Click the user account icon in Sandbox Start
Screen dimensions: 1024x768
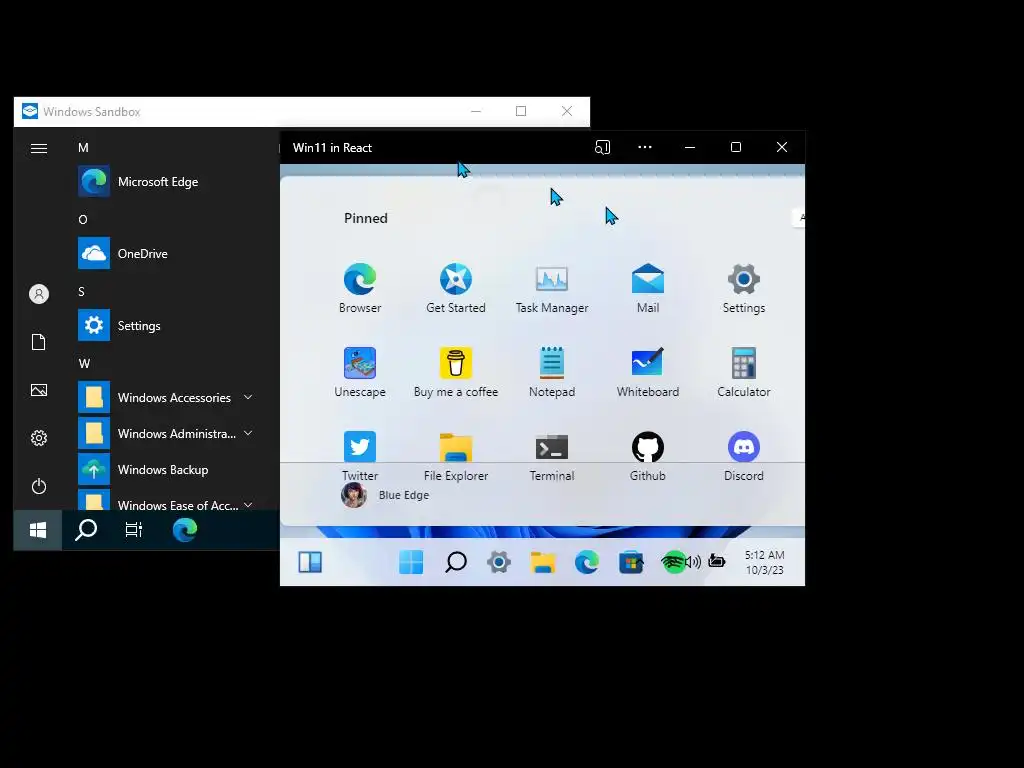(39, 294)
